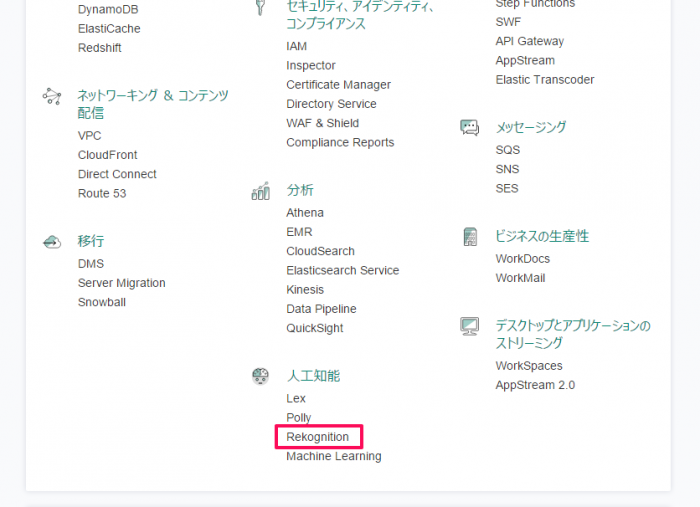This screenshot has height=507, width=700.
Task: Open the Redshift service
Action: 100,48
